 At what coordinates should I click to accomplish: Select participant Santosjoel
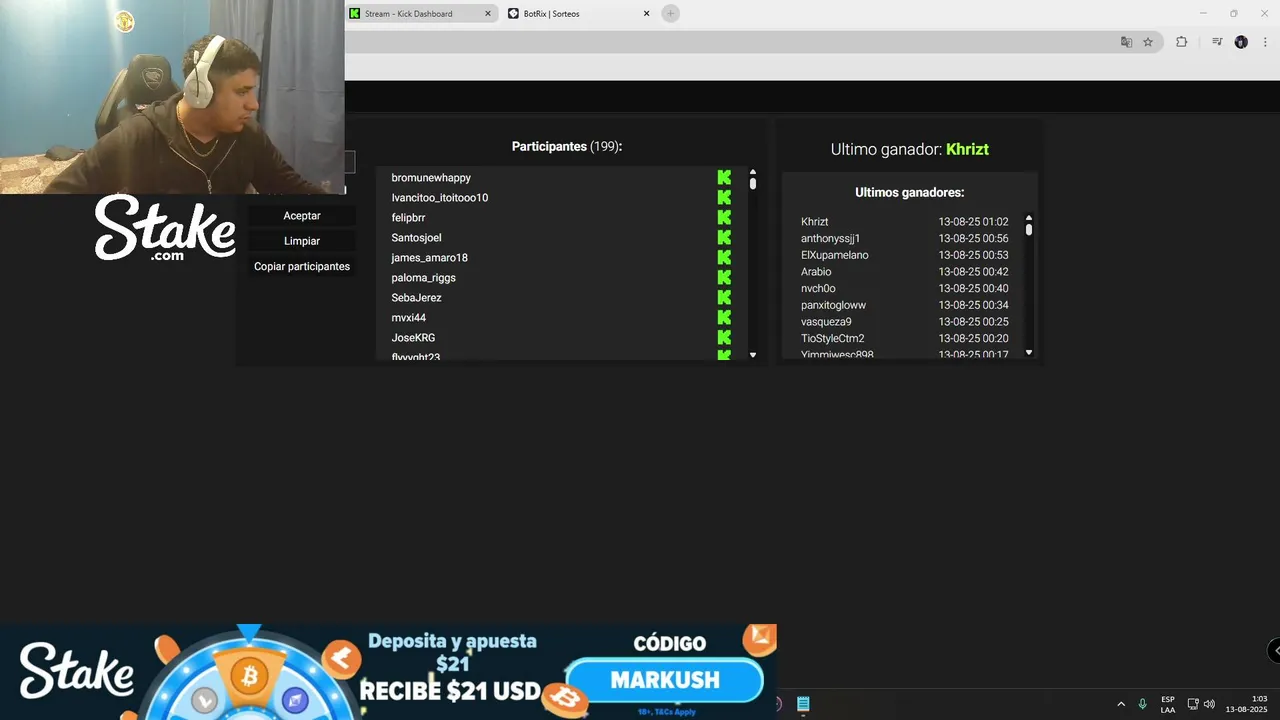click(416, 238)
